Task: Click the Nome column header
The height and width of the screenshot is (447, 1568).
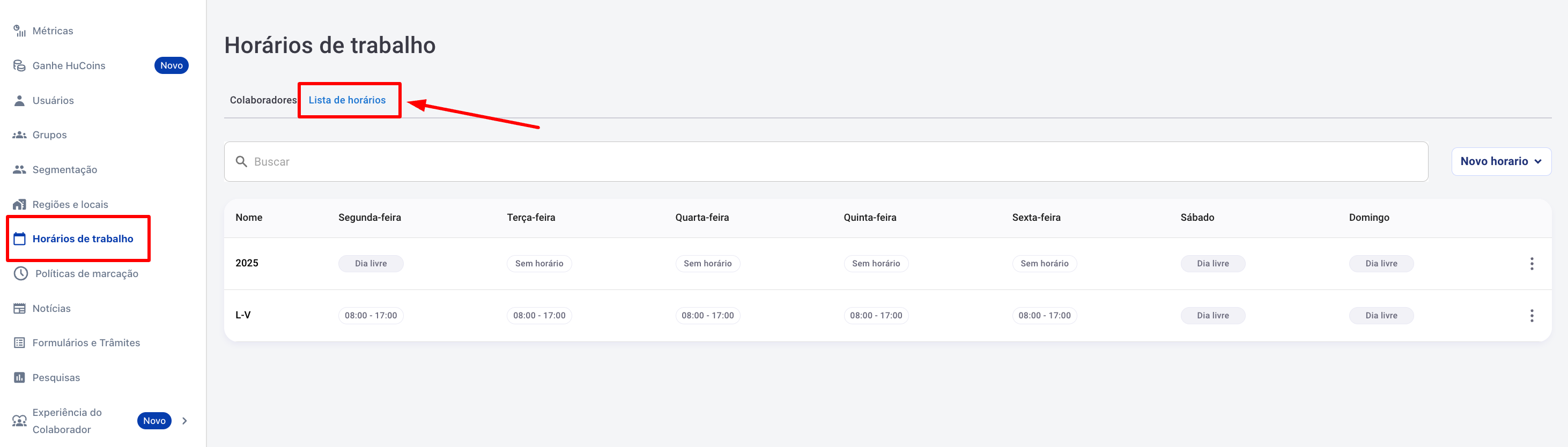Action: tap(249, 218)
